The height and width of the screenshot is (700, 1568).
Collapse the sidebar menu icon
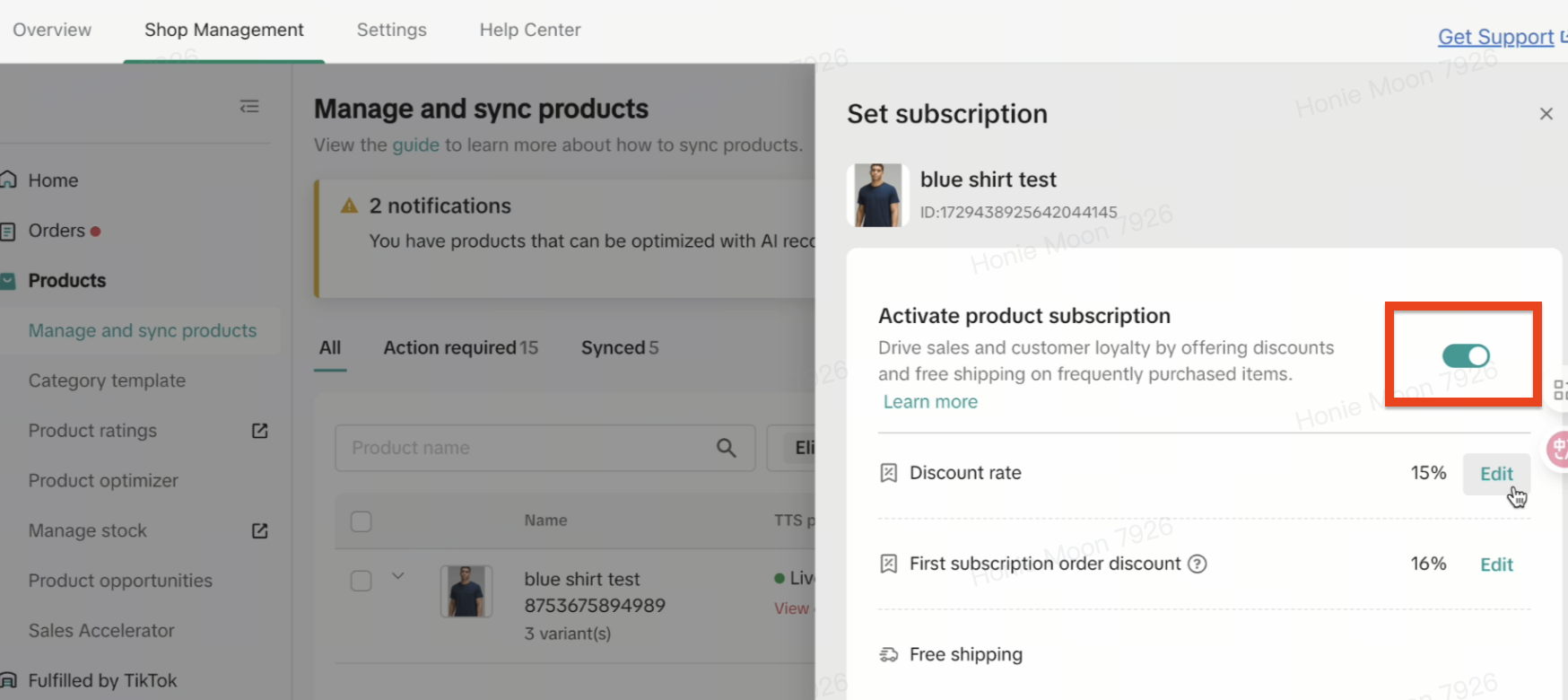[x=249, y=107]
